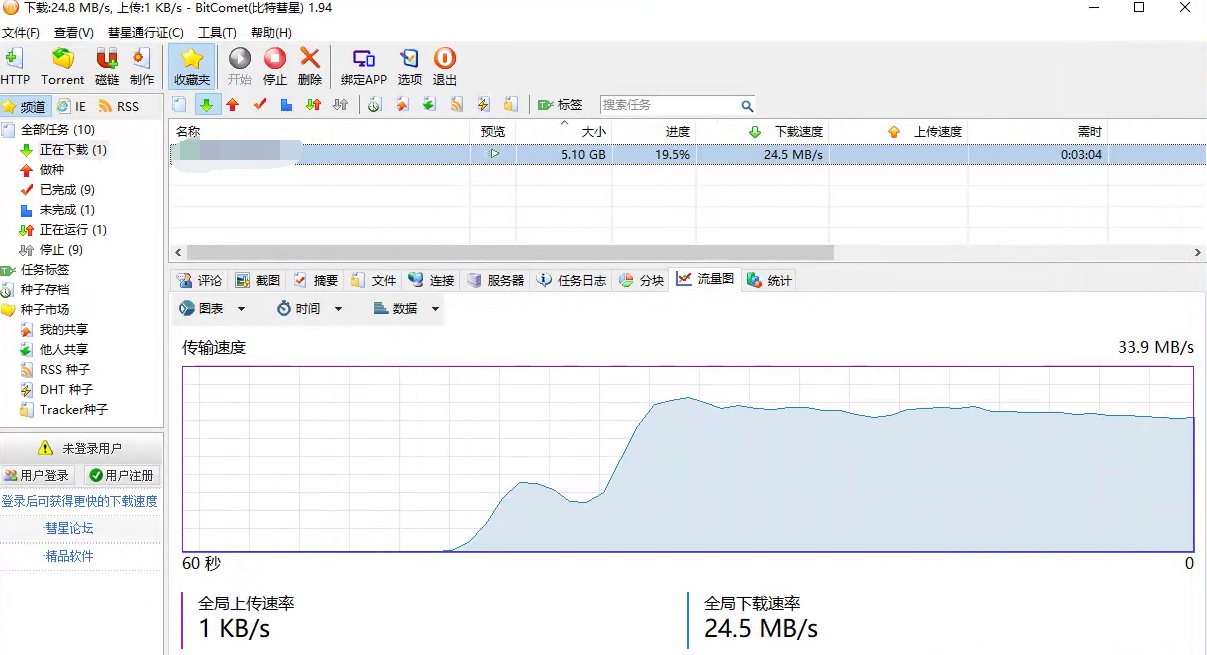The width and height of the screenshot is (1207, 655).
Task: Switch to the 频道 sidebar tab
Action: 25,106
